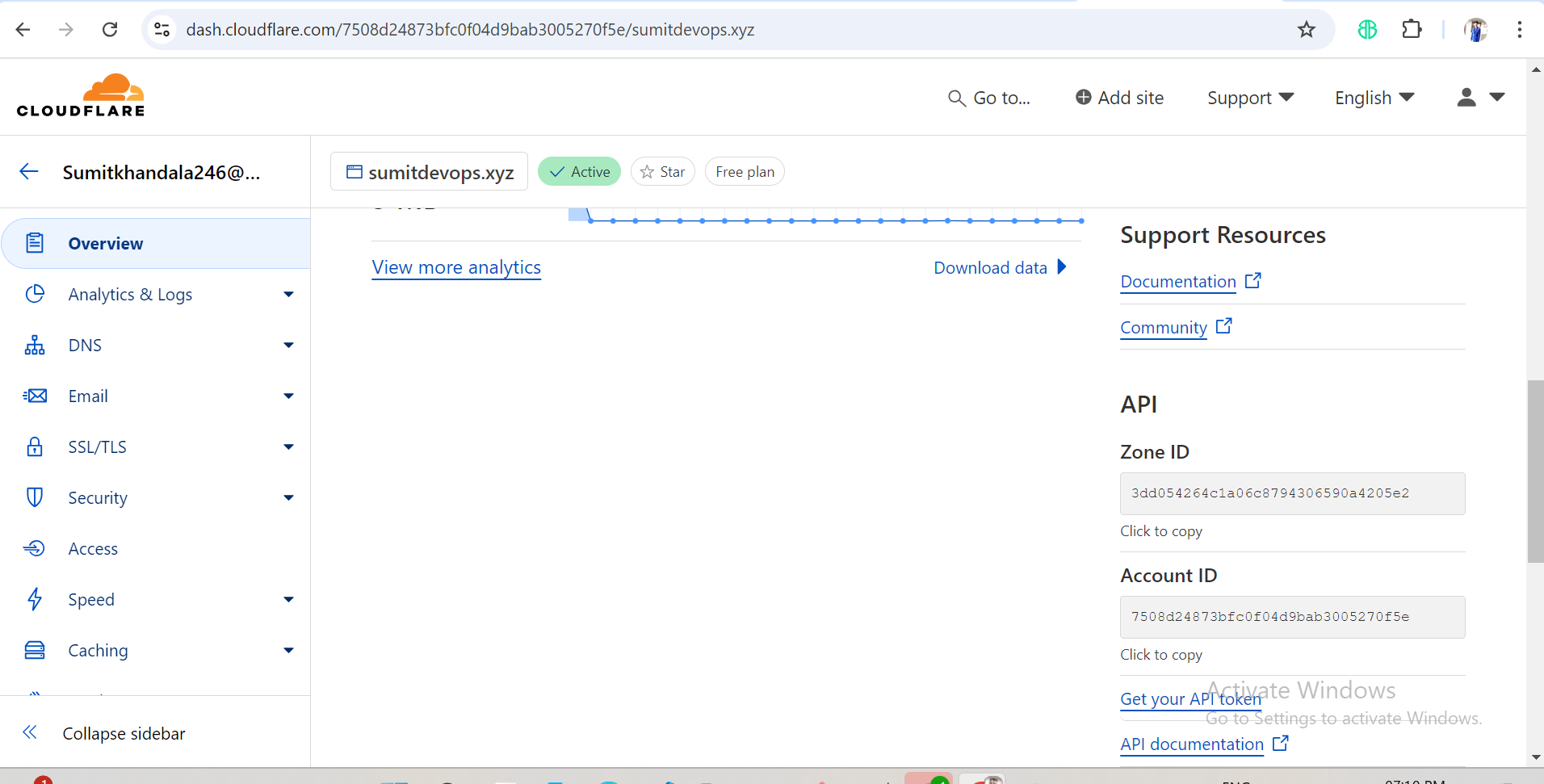Click the forward navigation arrow
The height and width of the screenshot is (784, 1544).
coord(66,30)
